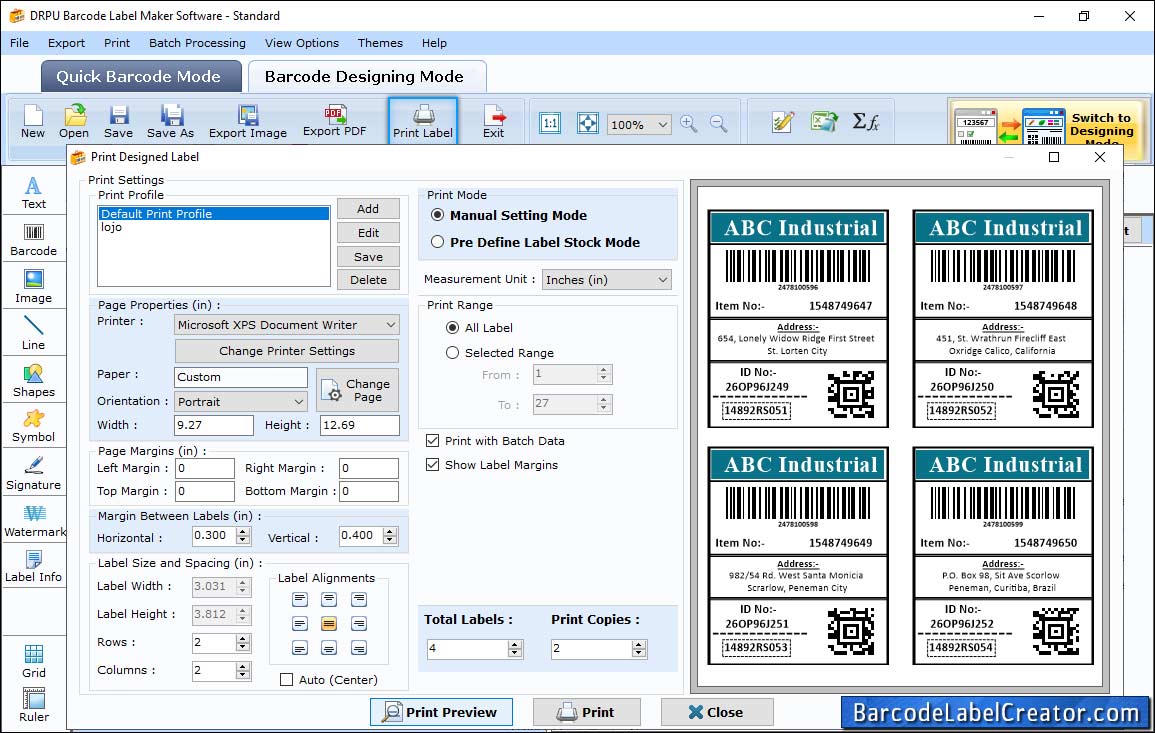This screenshot has height=733, width=1155.
Task: Open the File menu
Action: [19, 43]
